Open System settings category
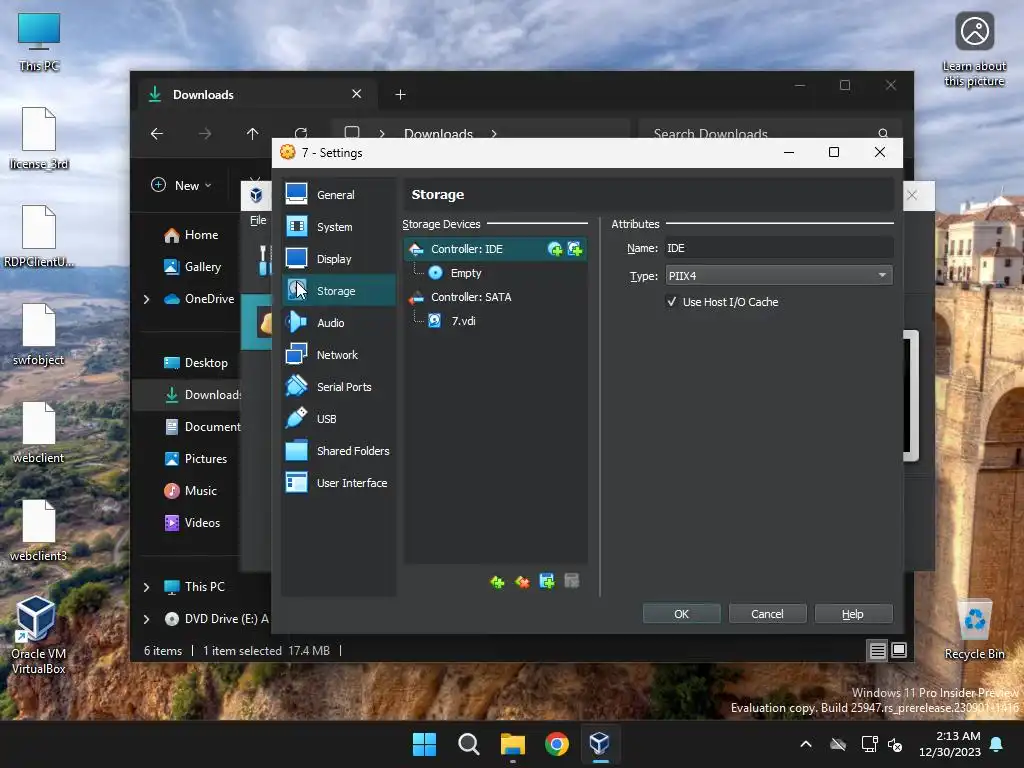This screenshot has height=768, width=1024. pos(338,227)
